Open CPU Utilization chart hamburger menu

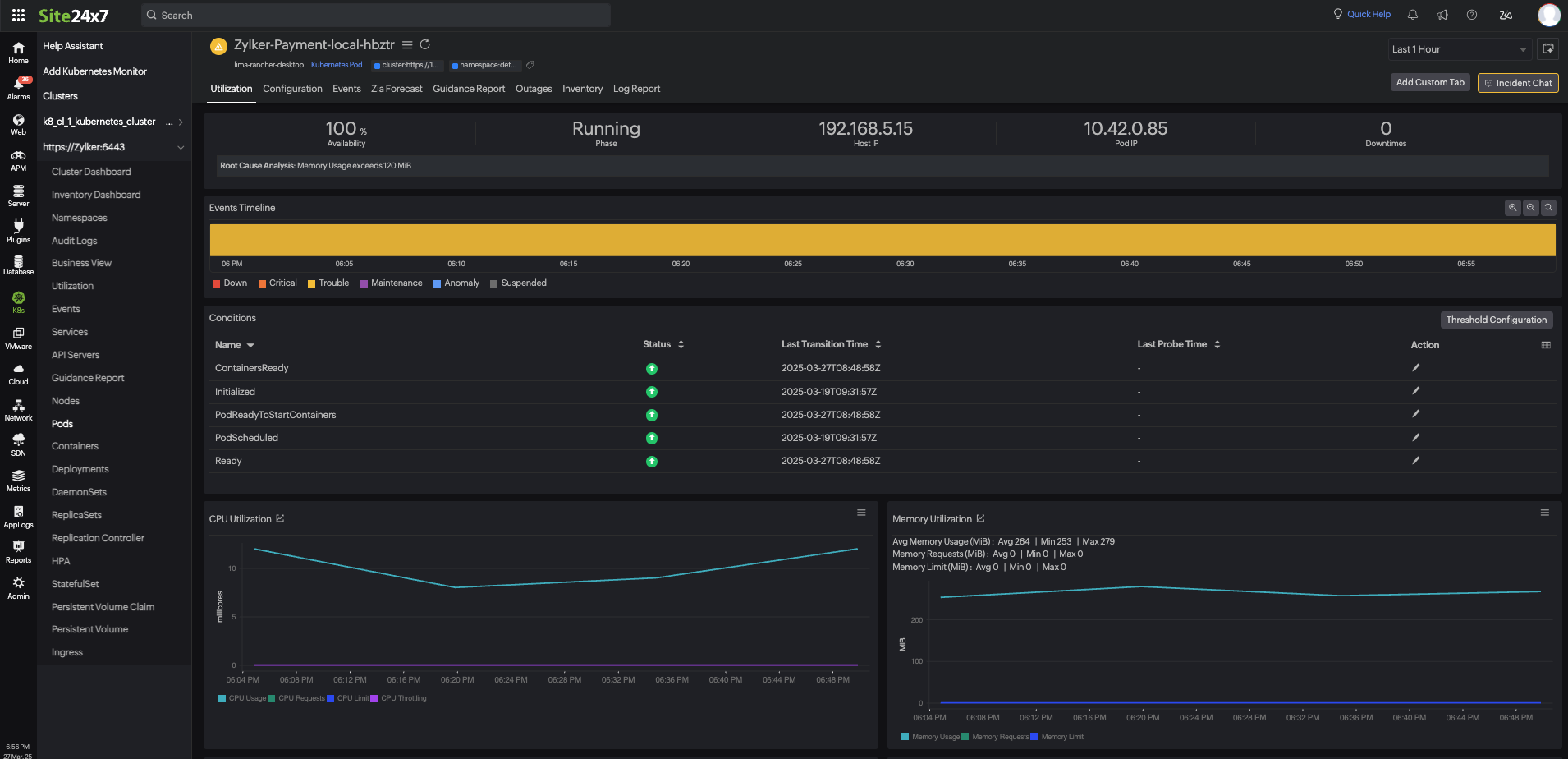tap(861, 513)
